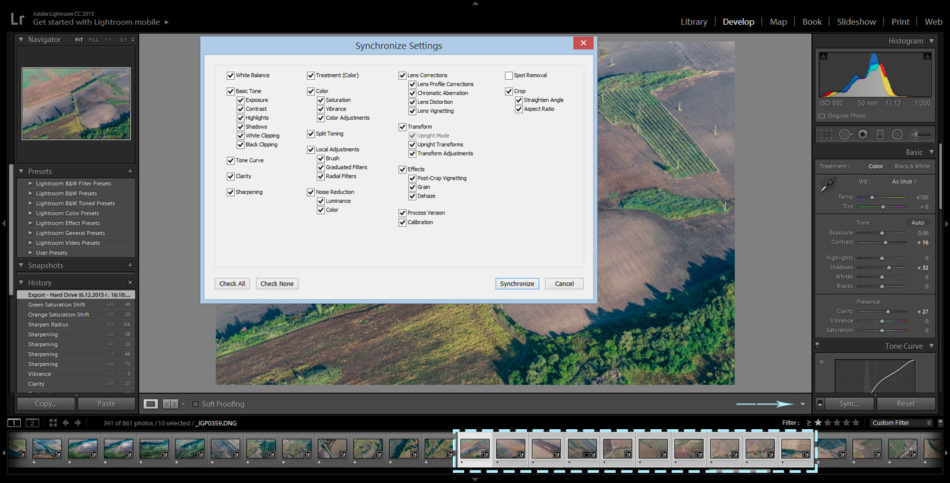Add a new preset with plus icon
The image size is (950, 483).
pos(130,171)
